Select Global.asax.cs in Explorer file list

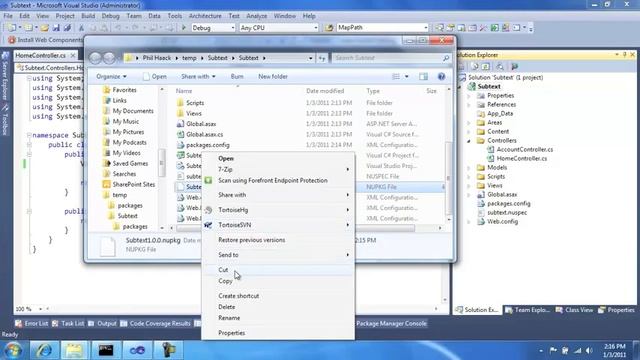coord(204,134)
